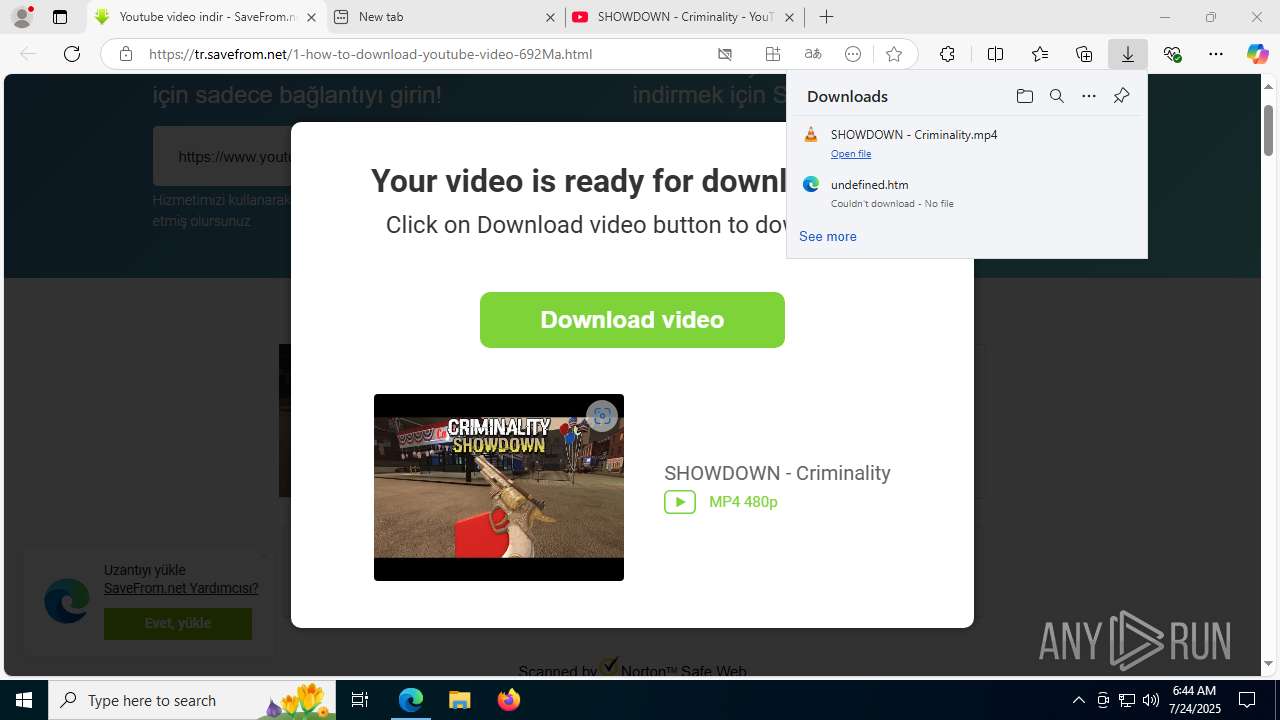The width and height of the screenshot is (1280, 720).
Task: Search downloads in the Downloads panel
Action: [x=1056, y=96]
